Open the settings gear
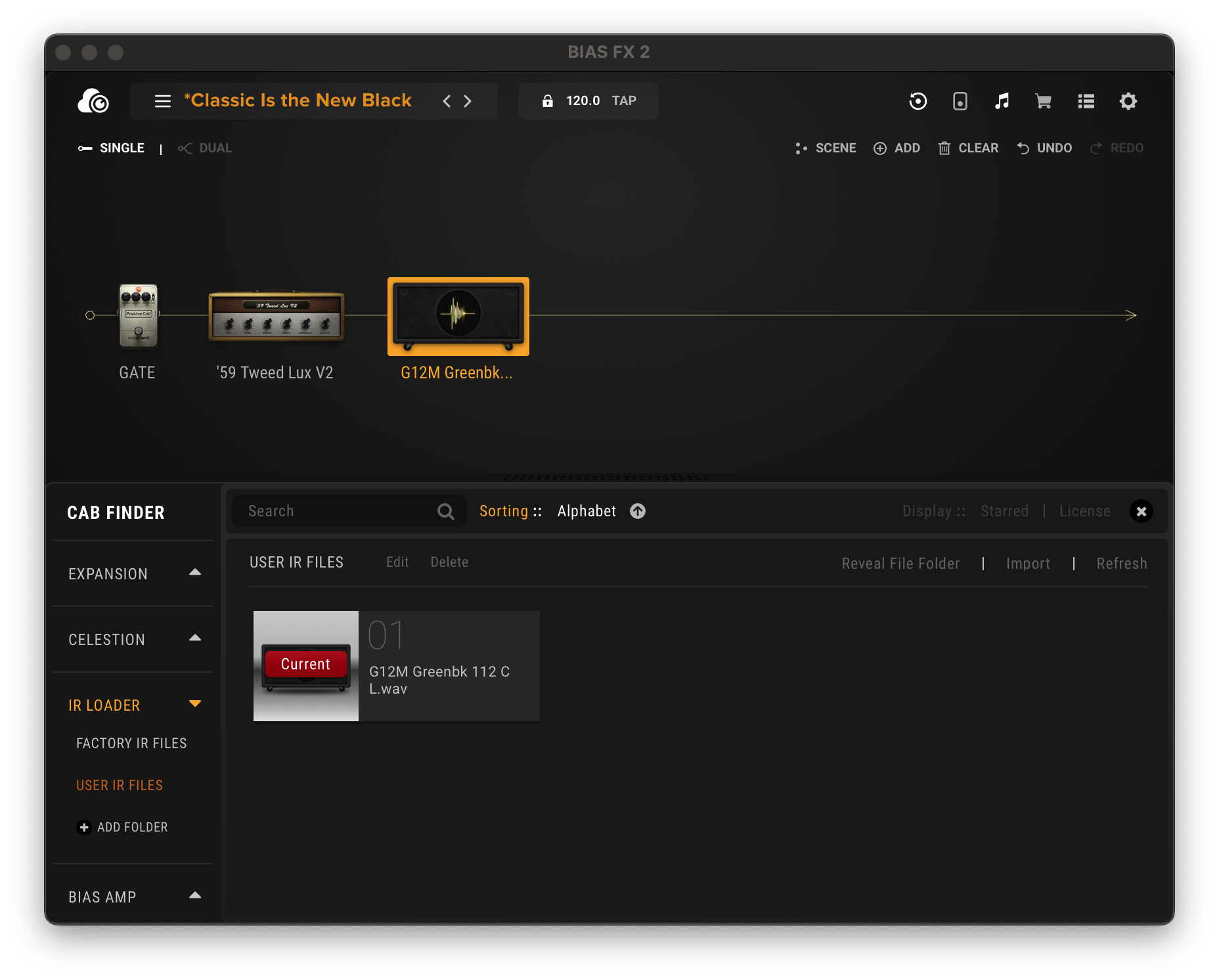 tap(1128, 101)
